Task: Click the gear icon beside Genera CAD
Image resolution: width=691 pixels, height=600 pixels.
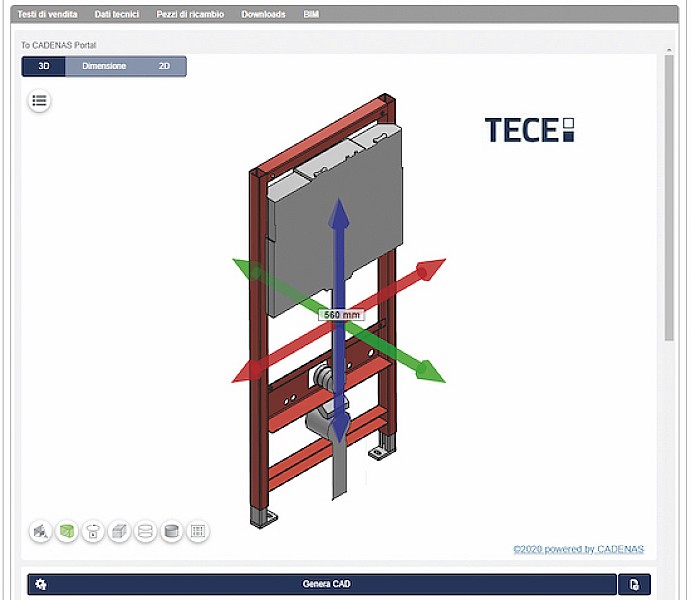Action: pyautogui.click(x=41, y=584)
